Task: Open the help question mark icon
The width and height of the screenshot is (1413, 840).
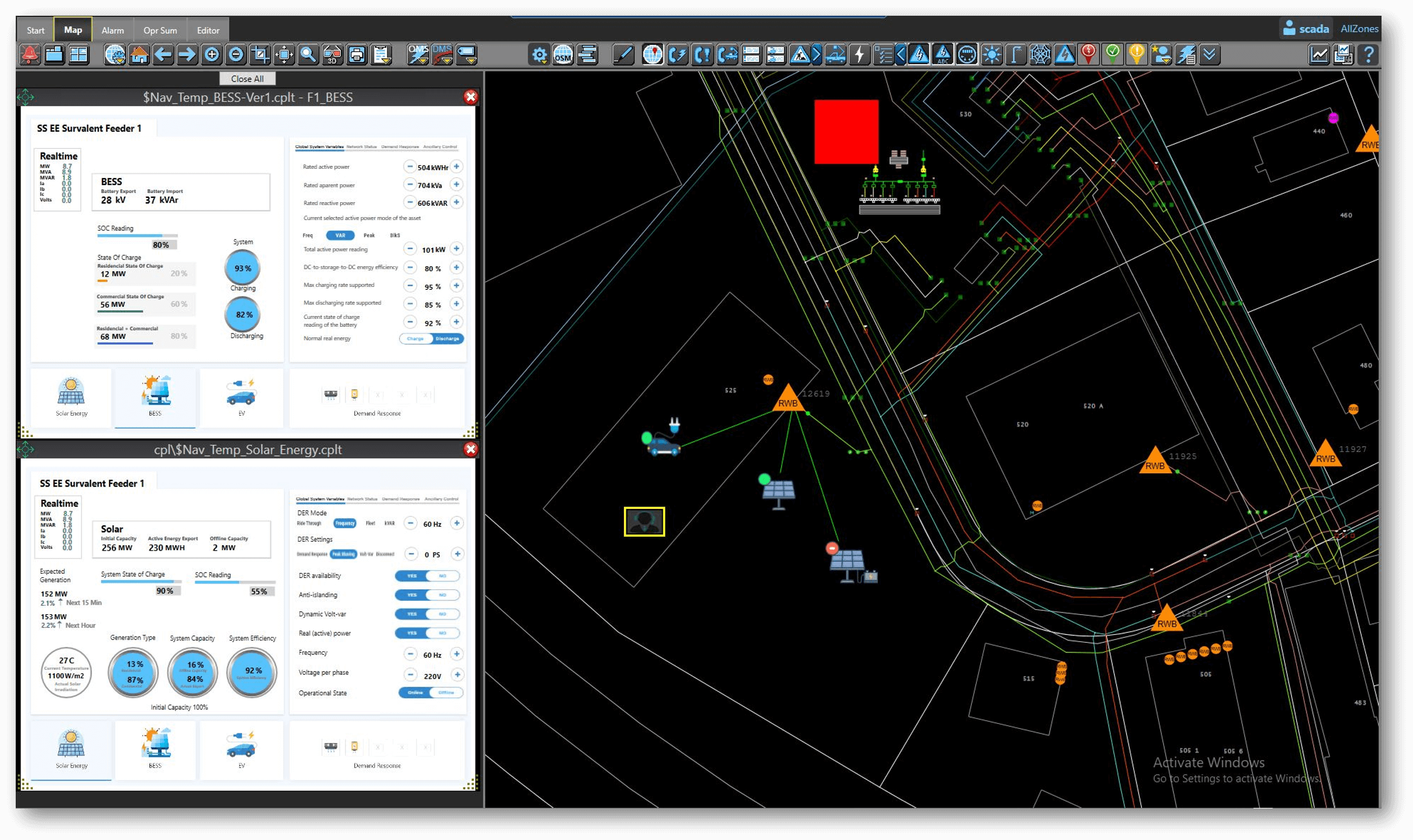Action: 1368,55
